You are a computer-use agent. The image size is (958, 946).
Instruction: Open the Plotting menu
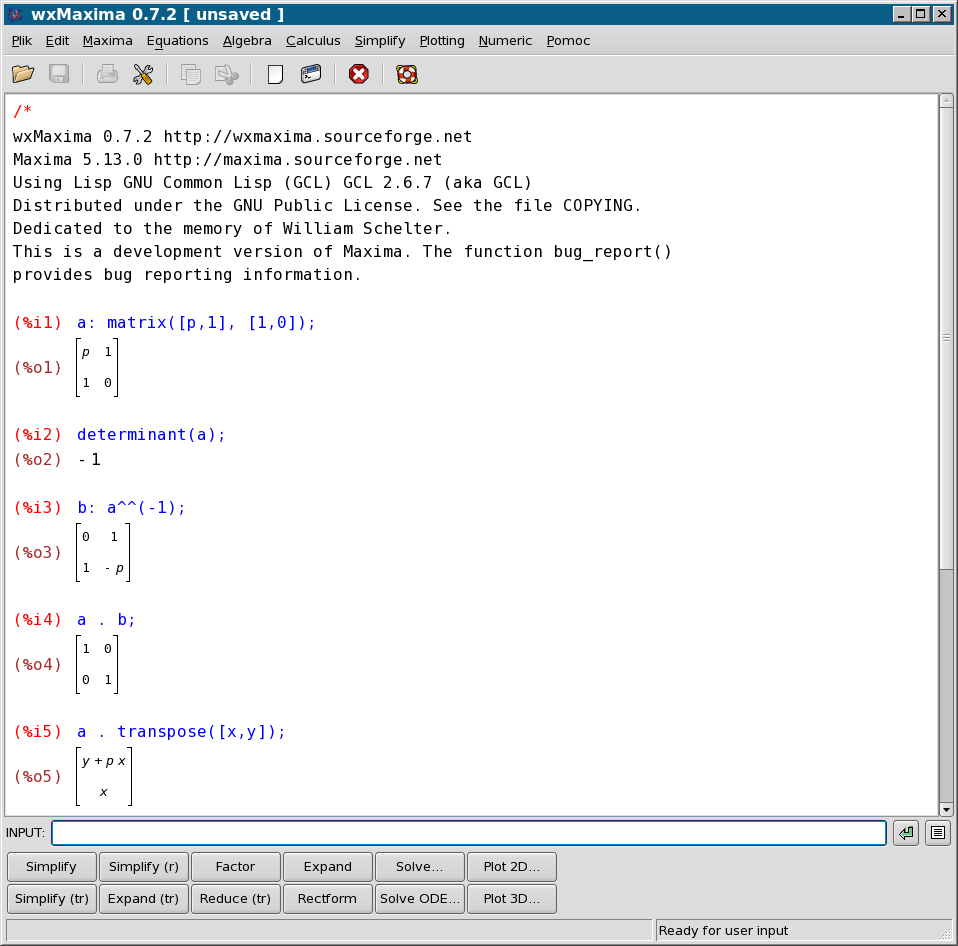point(441,41)
